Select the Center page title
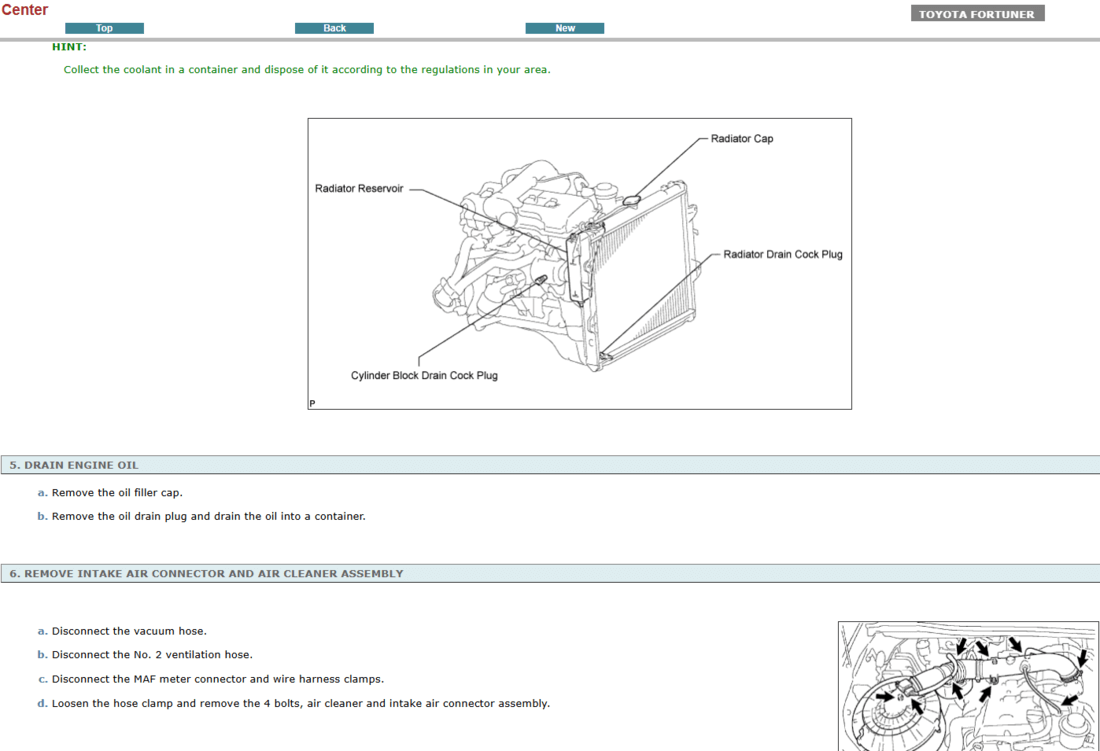Viewport: 1100px width, 751px height. 25,10
